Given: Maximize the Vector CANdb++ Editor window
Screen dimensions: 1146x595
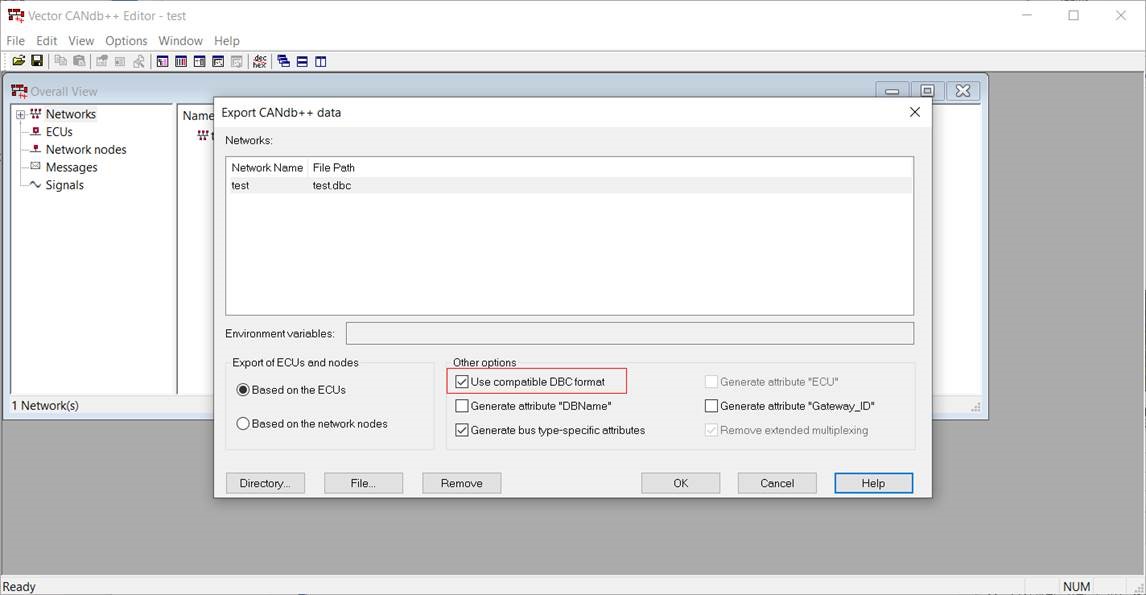Looking at the screenshot, I should 1074,15.
